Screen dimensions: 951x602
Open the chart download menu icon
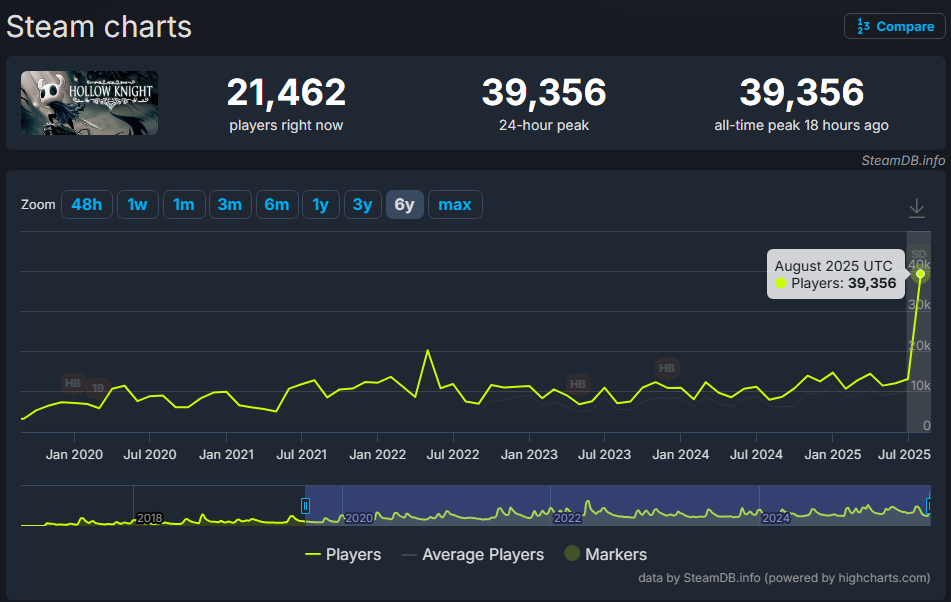pos(916,207)
